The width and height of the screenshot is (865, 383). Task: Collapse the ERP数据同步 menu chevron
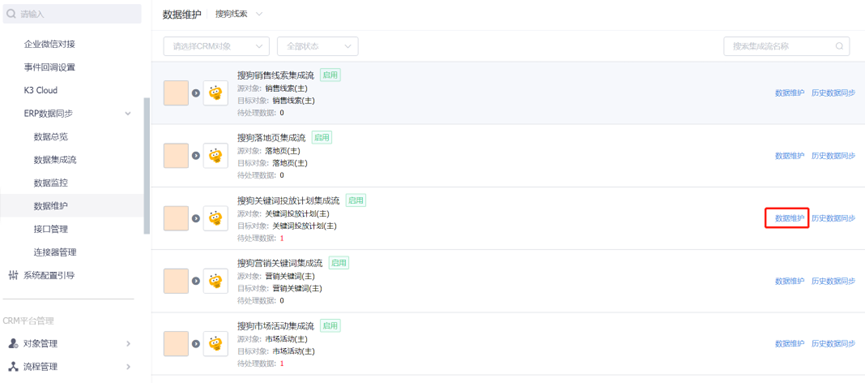[x=128, y=114]
